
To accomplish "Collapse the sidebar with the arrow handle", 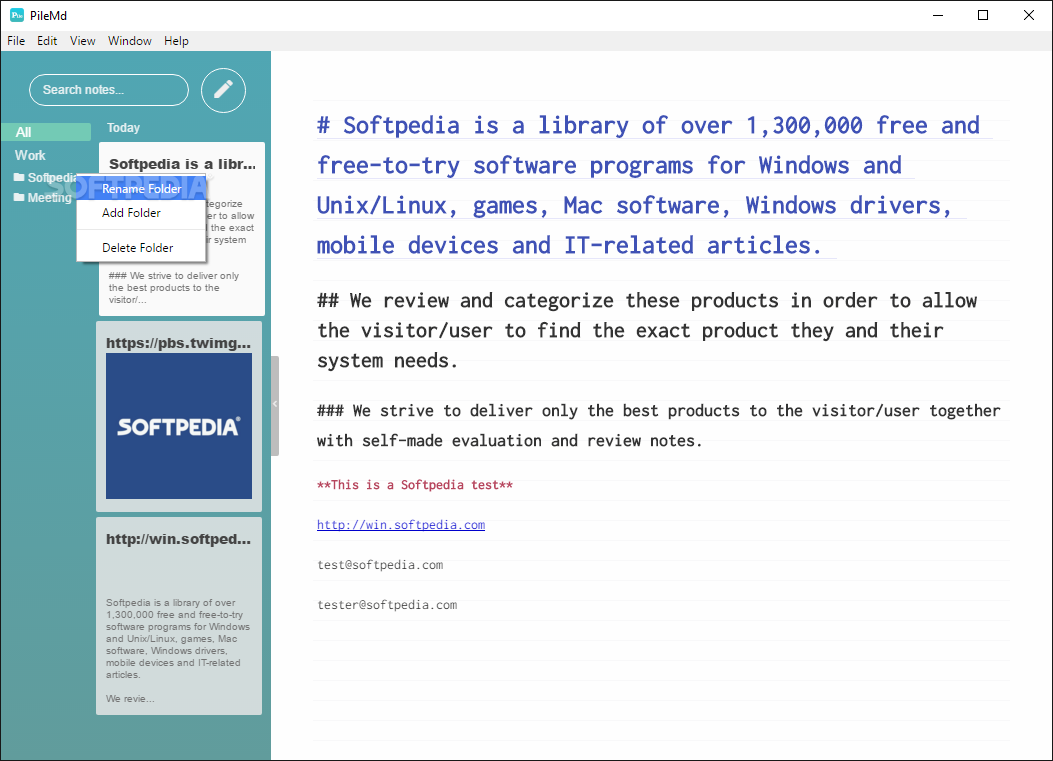I will (275, 405).
